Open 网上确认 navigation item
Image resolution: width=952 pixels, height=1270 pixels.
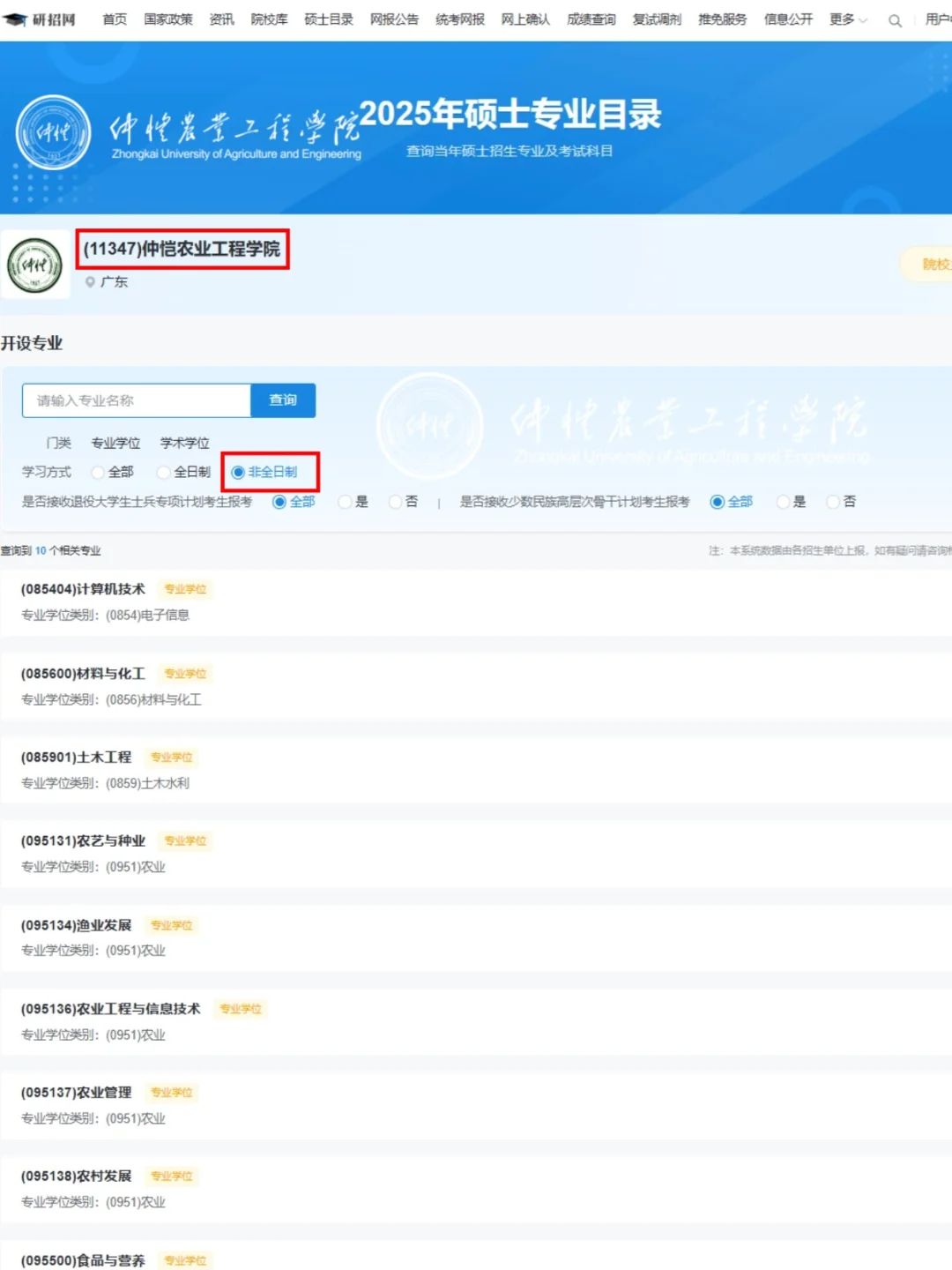tap(525, 19)
